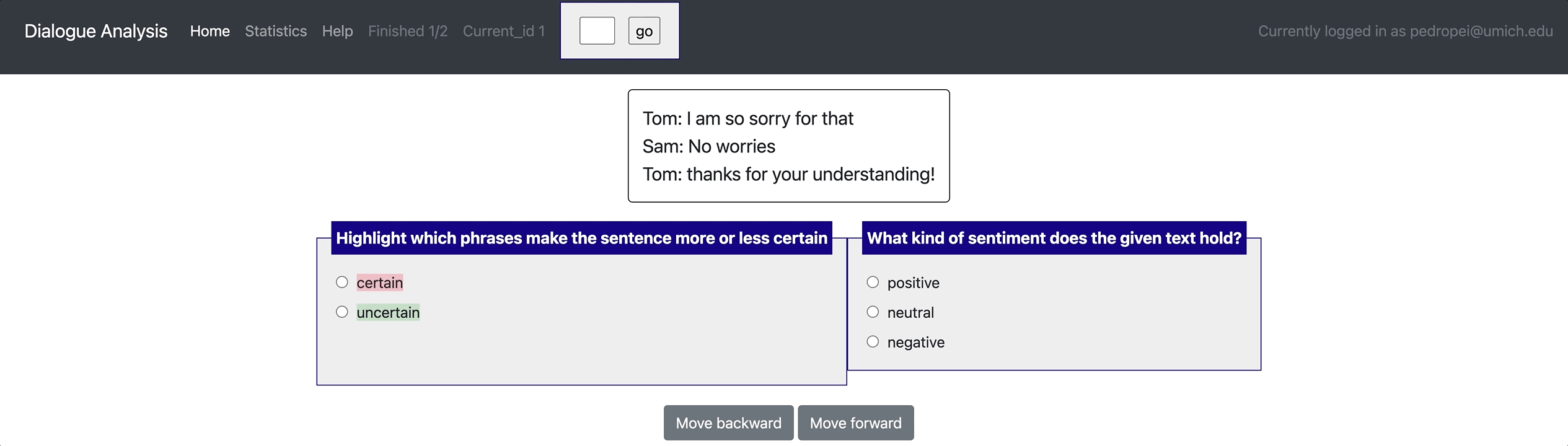Click the go button
Viewport: 1568px width, 446px height.
click(644, 31)
